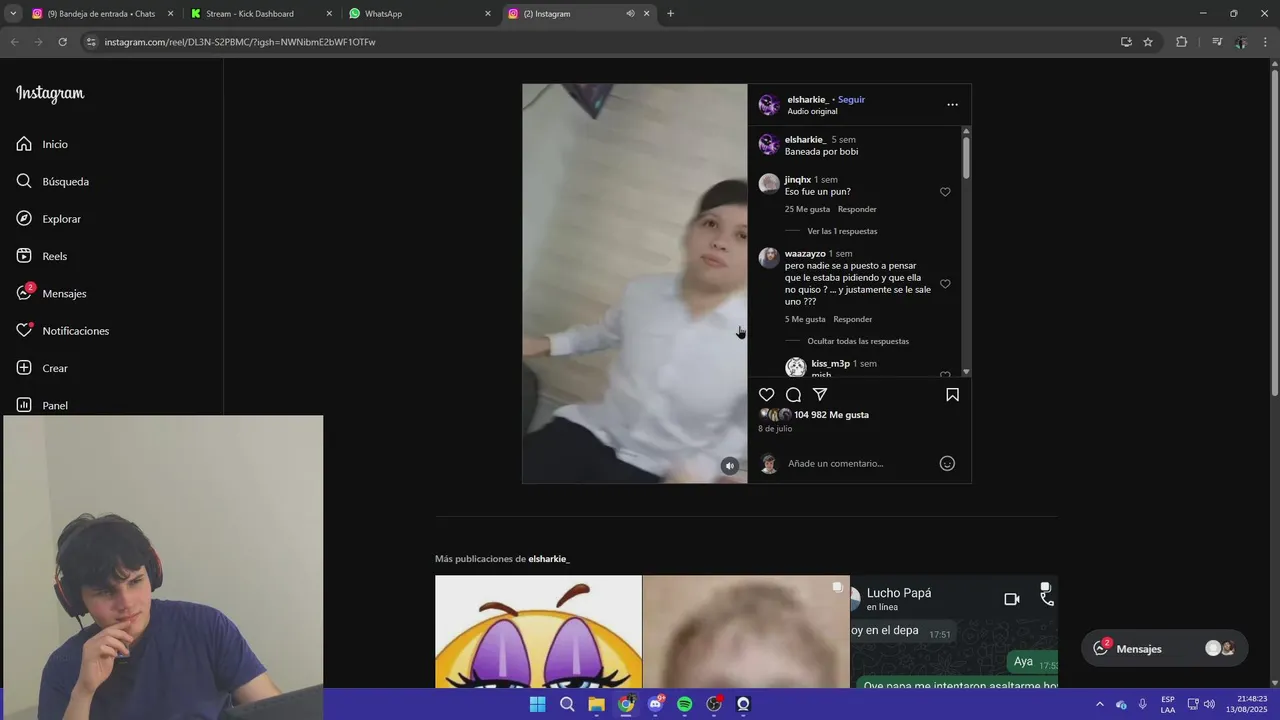The width and height of the screenshot is (1280, 720).
Task: Open the three-dot options menu on the post
Action: (952, 104)
